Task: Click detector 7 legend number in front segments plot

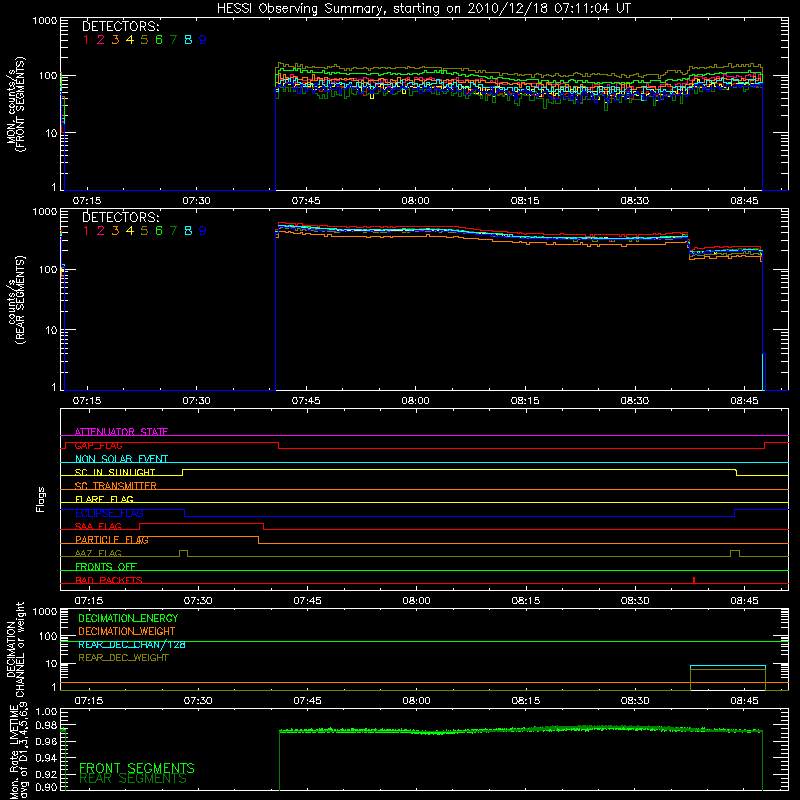Action: point(173,40)
